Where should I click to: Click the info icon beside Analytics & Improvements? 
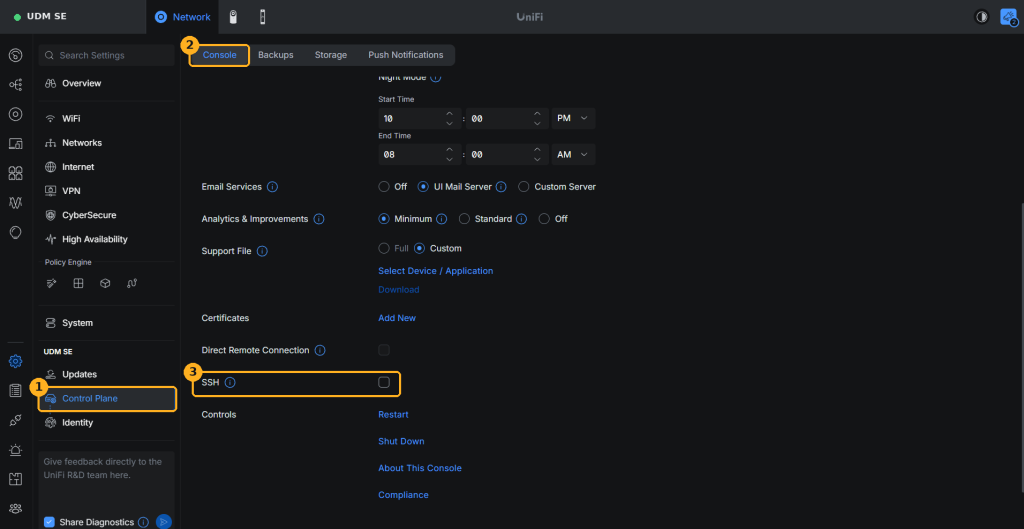pyautogui.click(x=319, y=219)
